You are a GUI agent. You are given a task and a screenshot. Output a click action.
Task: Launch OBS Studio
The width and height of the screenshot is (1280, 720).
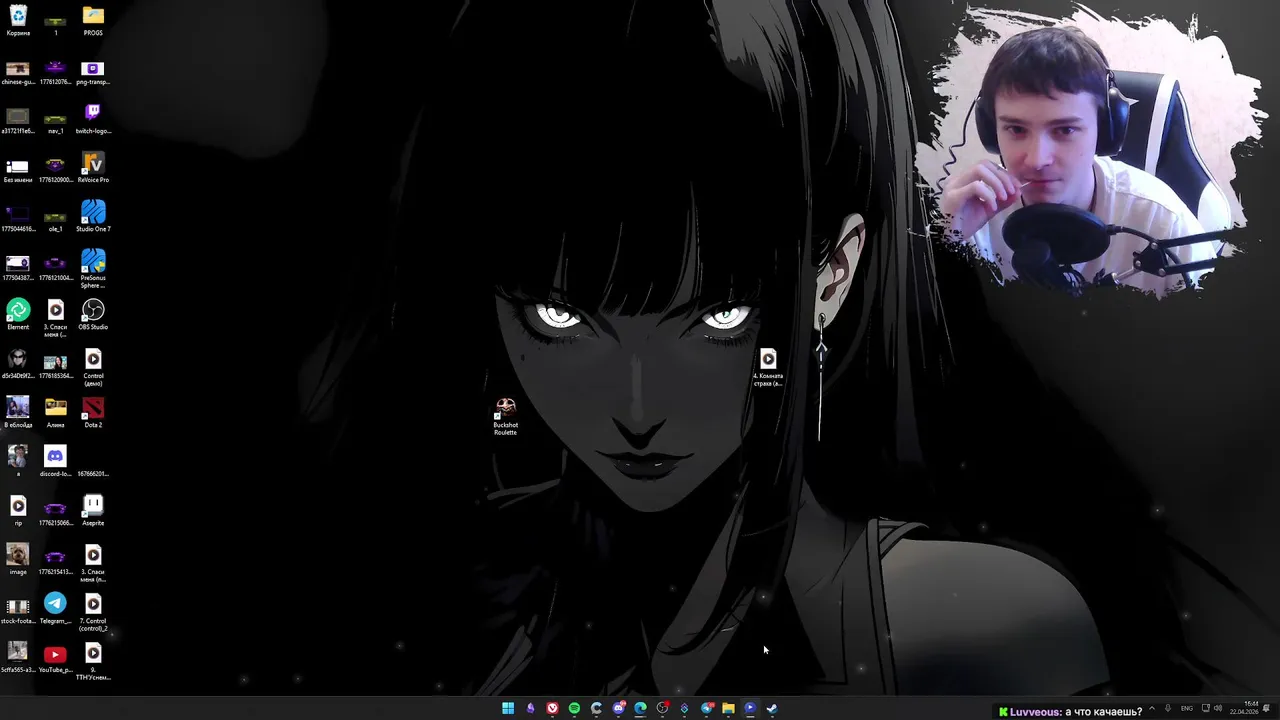[93, 315]
